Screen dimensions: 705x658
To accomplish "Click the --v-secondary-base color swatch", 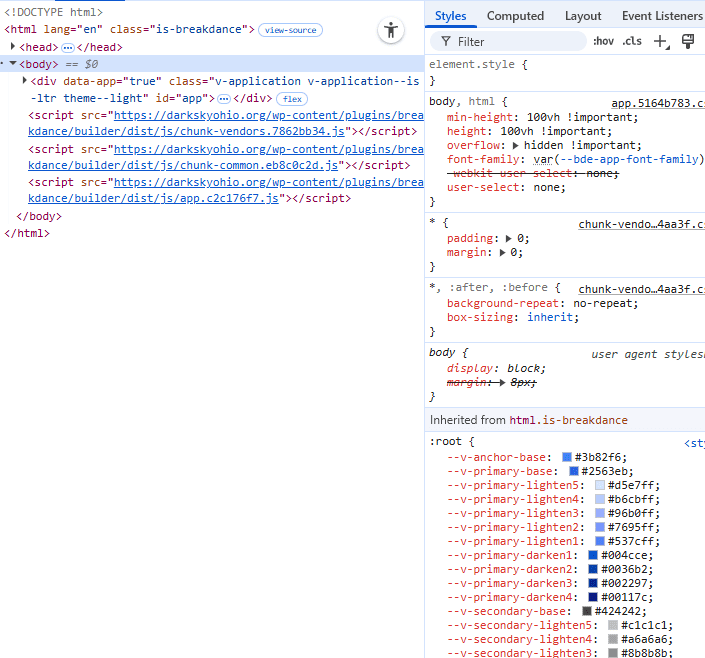I will coord(587,611).
